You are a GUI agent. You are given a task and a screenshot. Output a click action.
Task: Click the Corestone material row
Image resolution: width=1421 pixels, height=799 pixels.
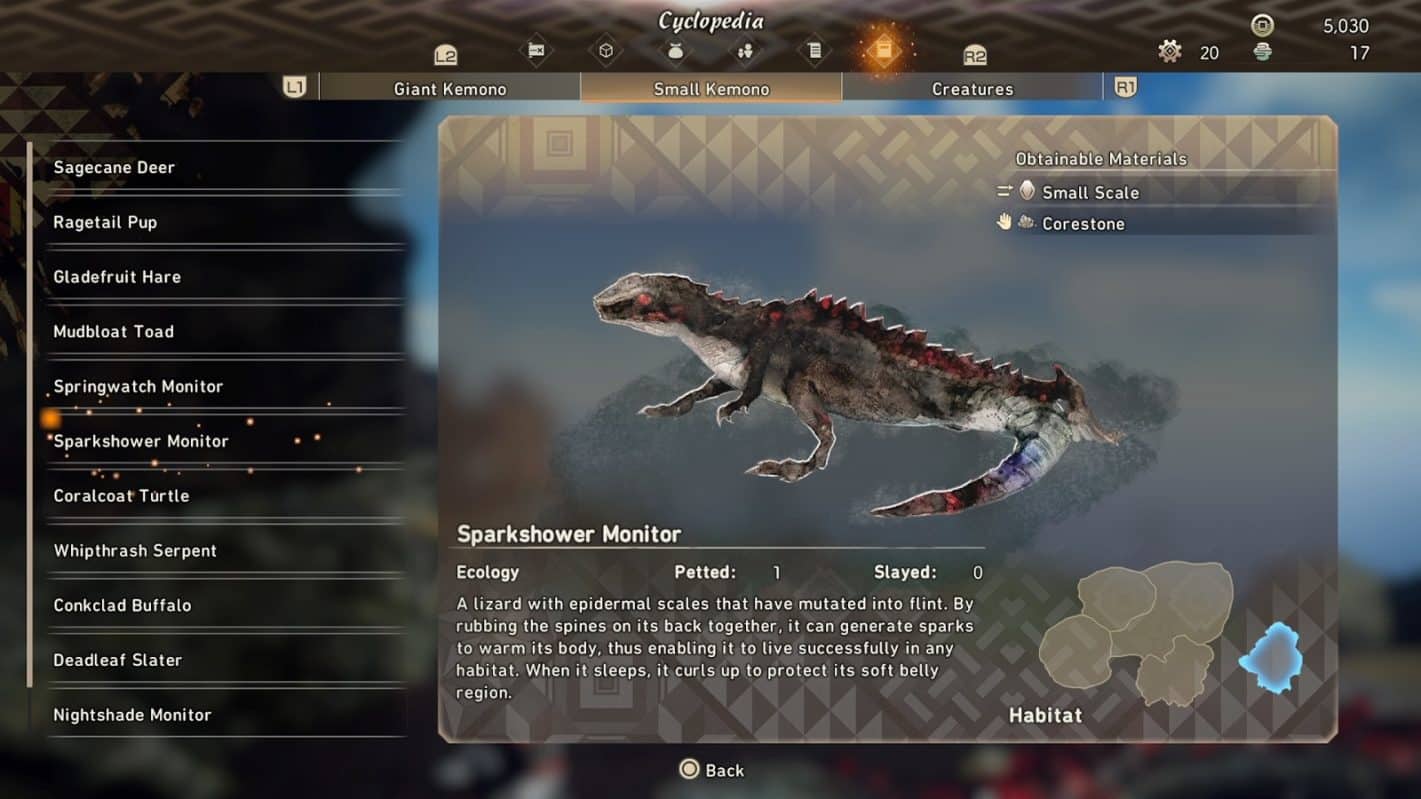tap(1165, 223)
